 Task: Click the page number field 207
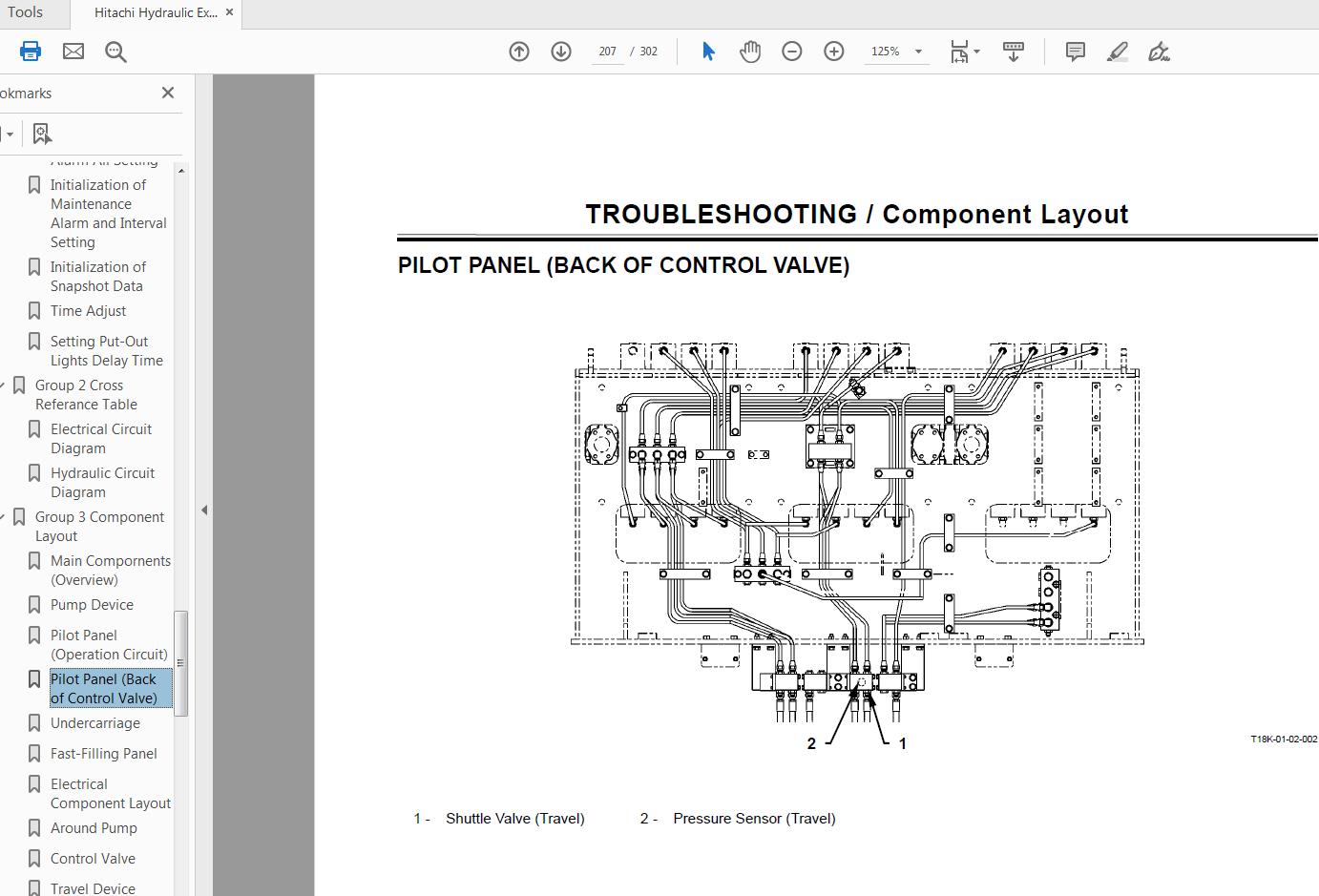(x=607, y=52)
